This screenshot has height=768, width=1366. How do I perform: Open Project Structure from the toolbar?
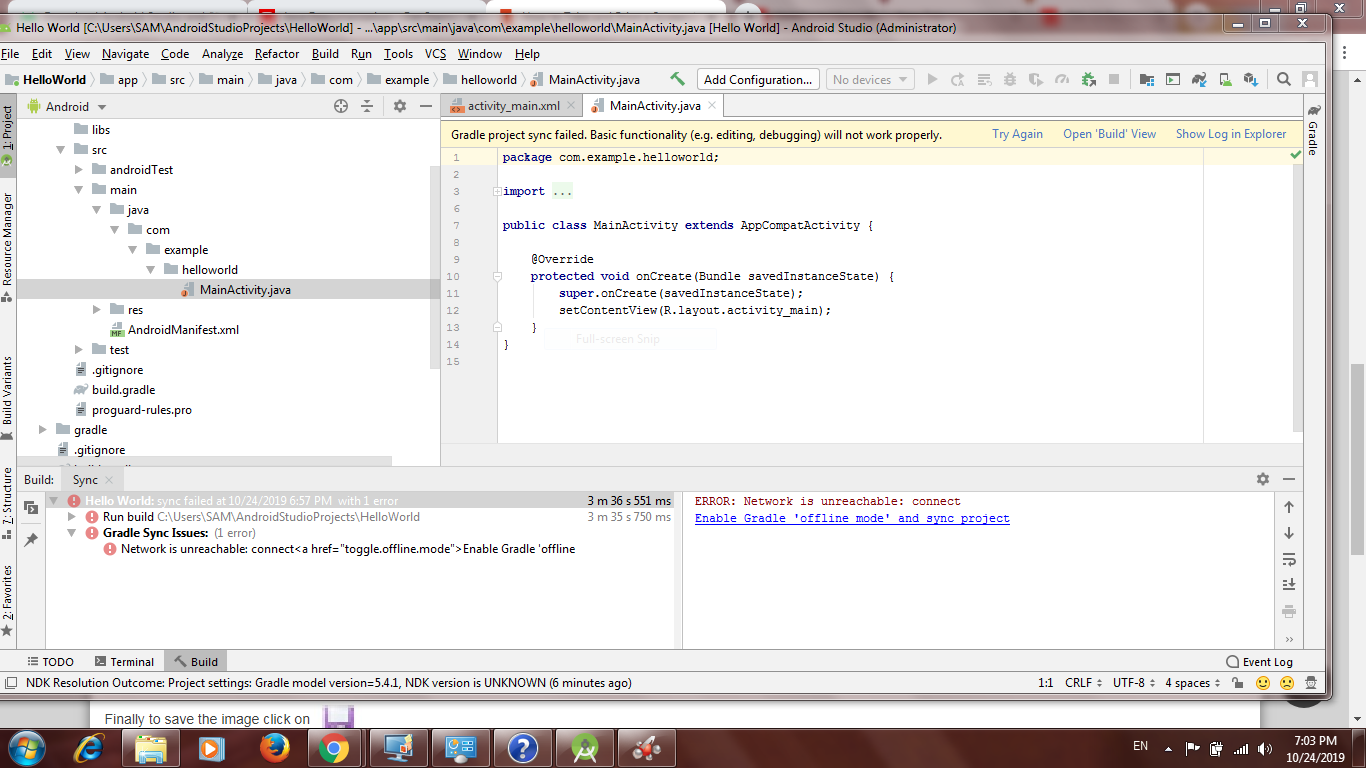tap(1147, 79)
